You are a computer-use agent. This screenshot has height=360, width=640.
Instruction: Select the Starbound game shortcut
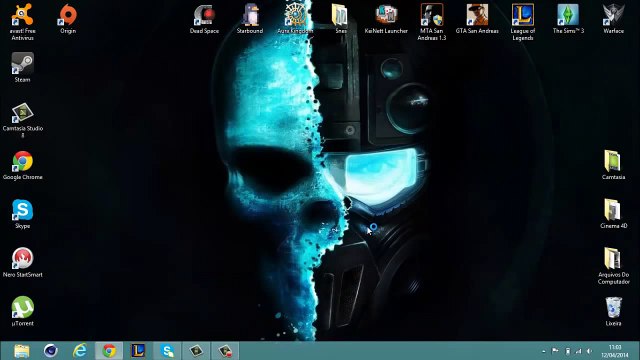point(250,19)
